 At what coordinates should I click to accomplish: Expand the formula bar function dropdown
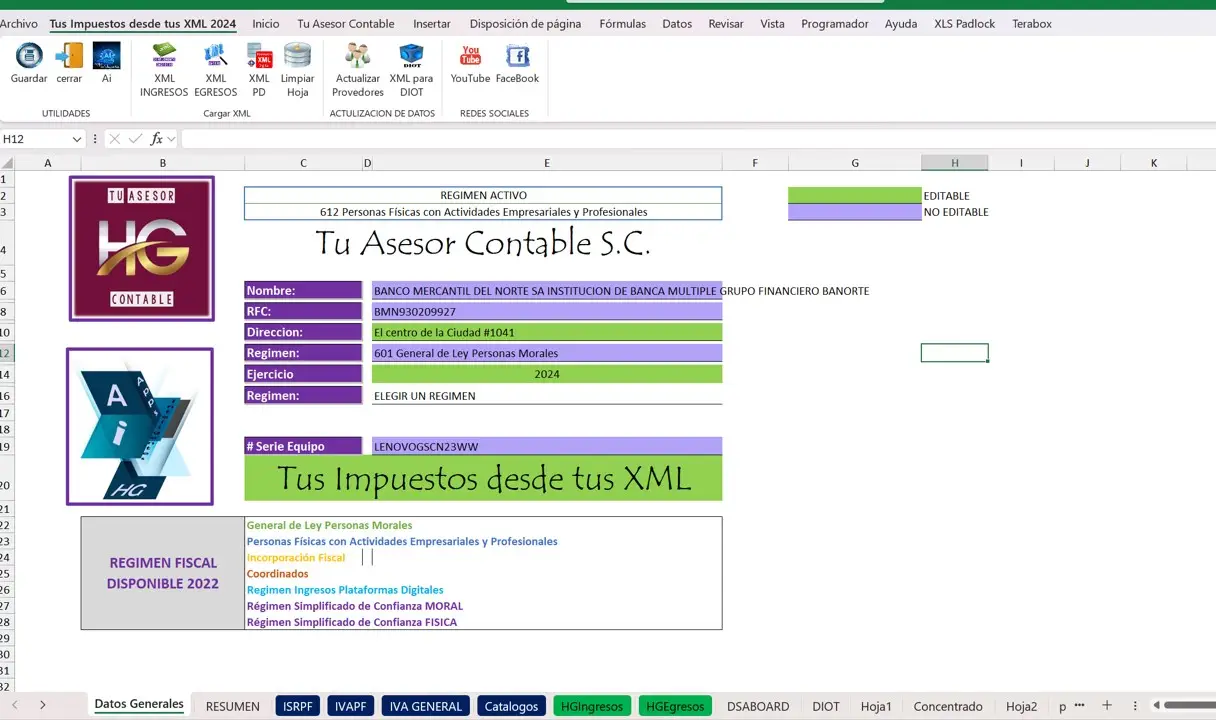pyautogui.click(x=172, y=139)
